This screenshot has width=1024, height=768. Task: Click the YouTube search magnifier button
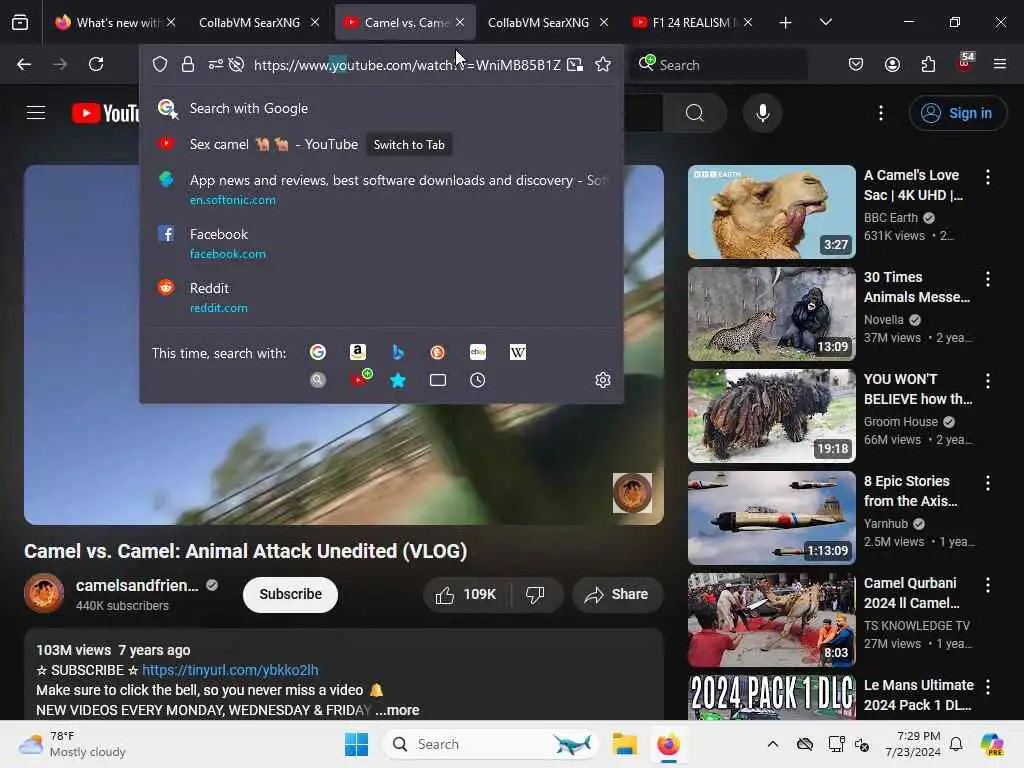click(695, 113)
